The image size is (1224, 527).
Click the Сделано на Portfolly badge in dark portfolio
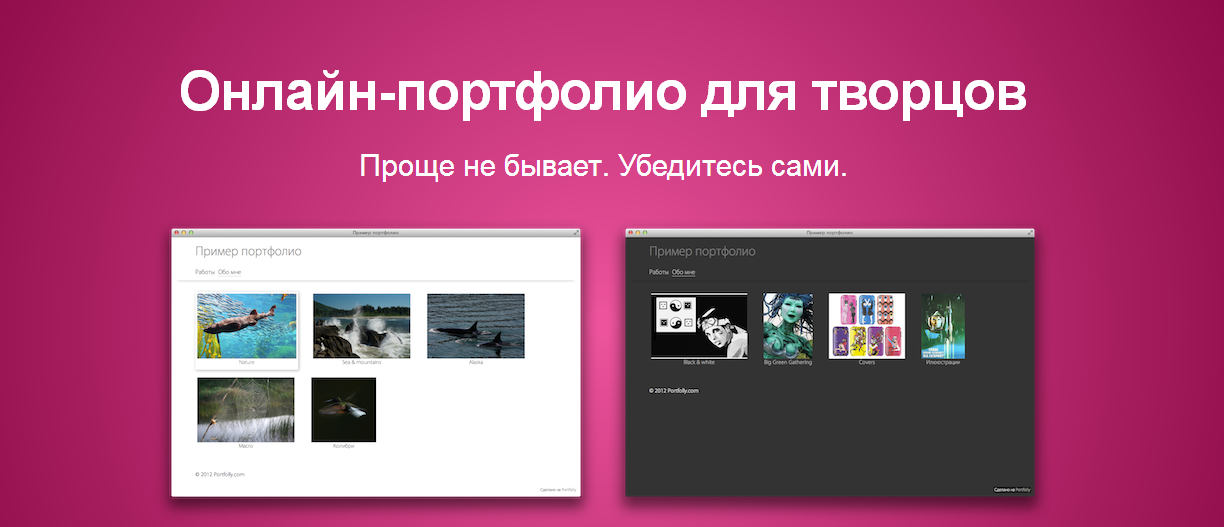(1011, 490)
